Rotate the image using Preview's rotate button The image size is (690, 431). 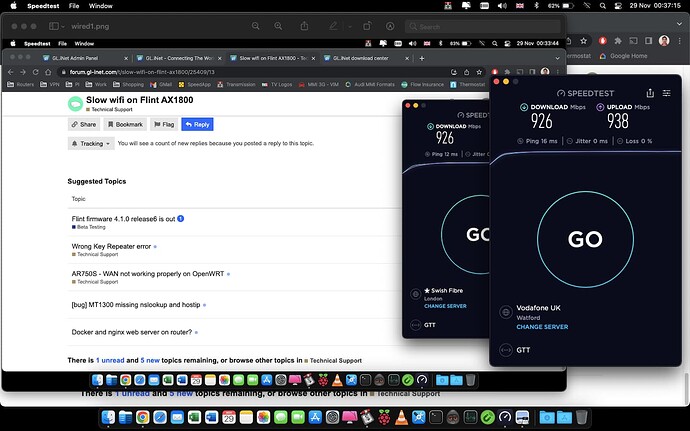(367, 26)
